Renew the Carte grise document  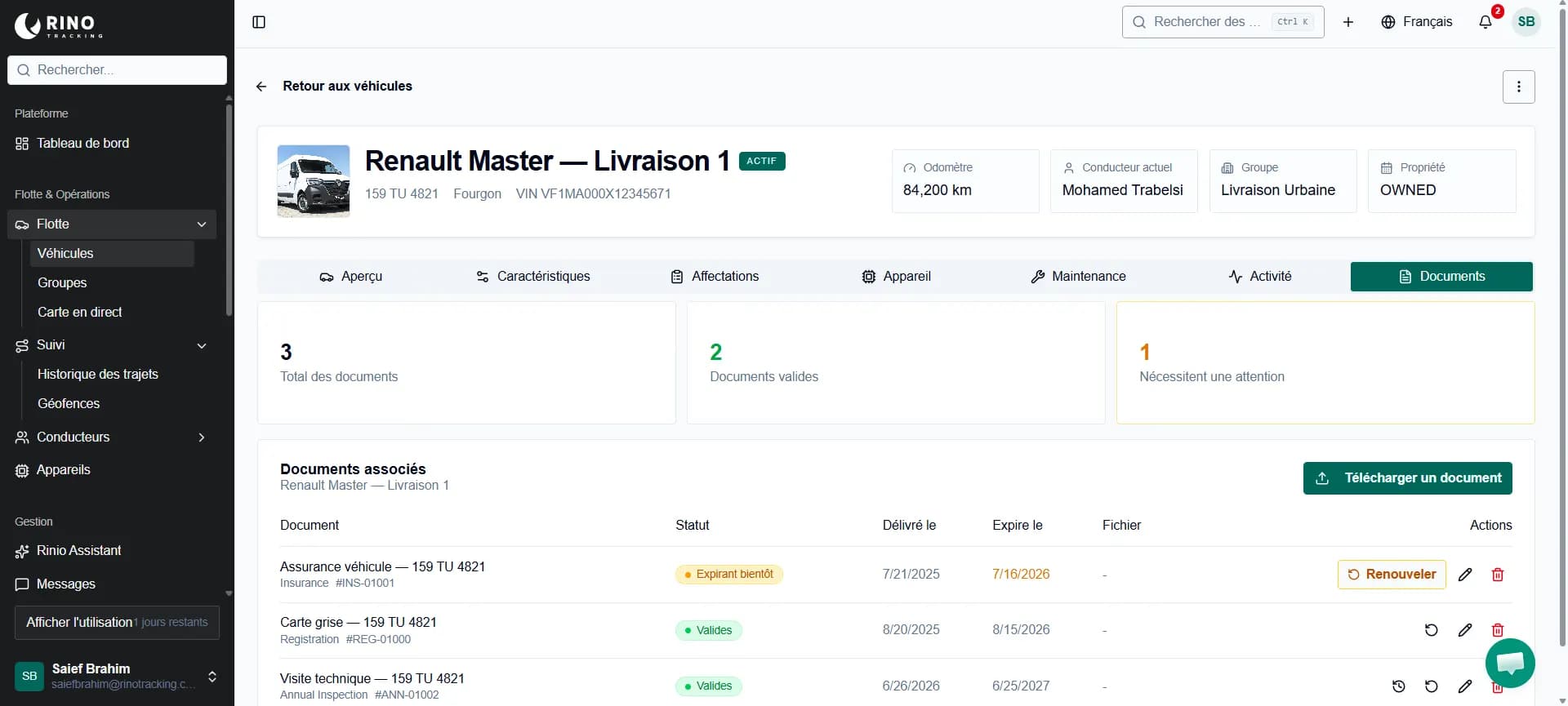pos(1431,630)
